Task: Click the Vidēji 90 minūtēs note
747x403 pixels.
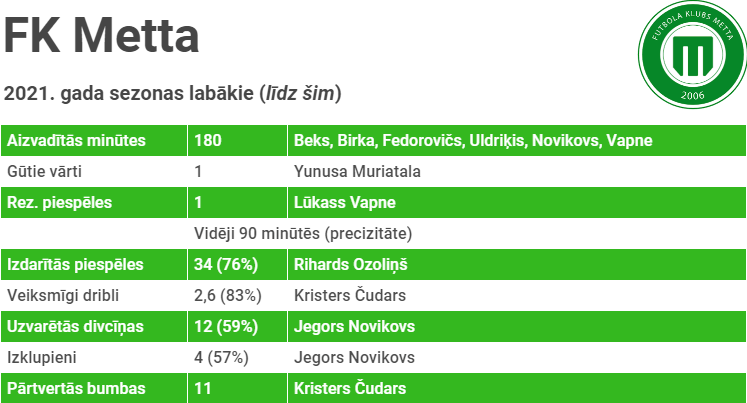Action: 303,233
